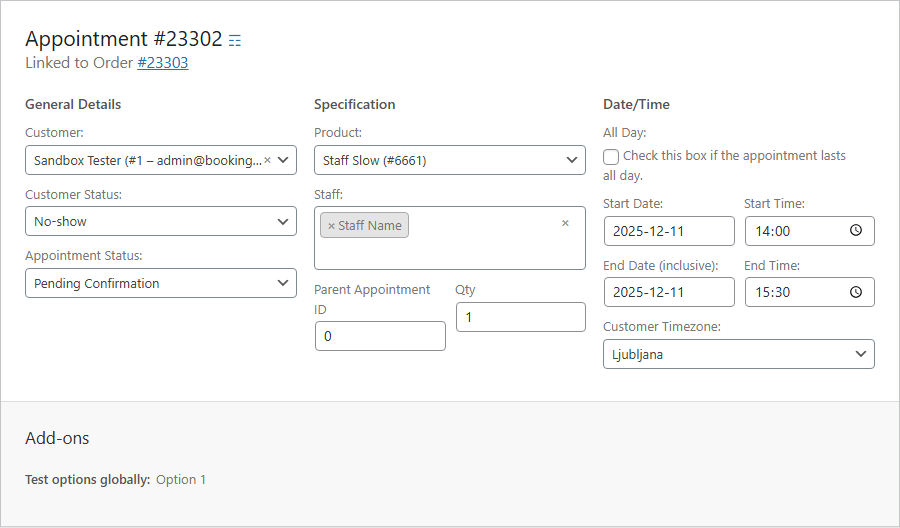Image resolution: width=900 pixels, height=528 pixels.
Task: Change the Customer Timezone from Ljubljana
Action: (738, 354)
